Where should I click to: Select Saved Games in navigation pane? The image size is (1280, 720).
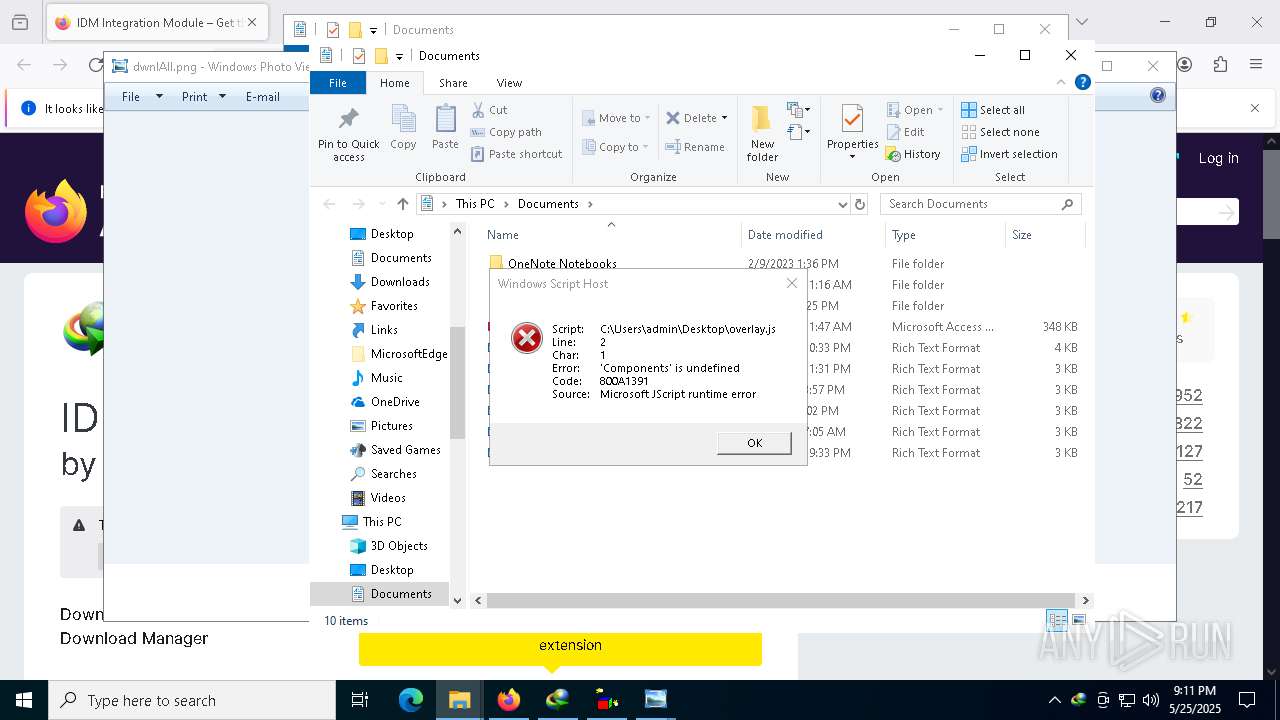(x=405, y=450)
